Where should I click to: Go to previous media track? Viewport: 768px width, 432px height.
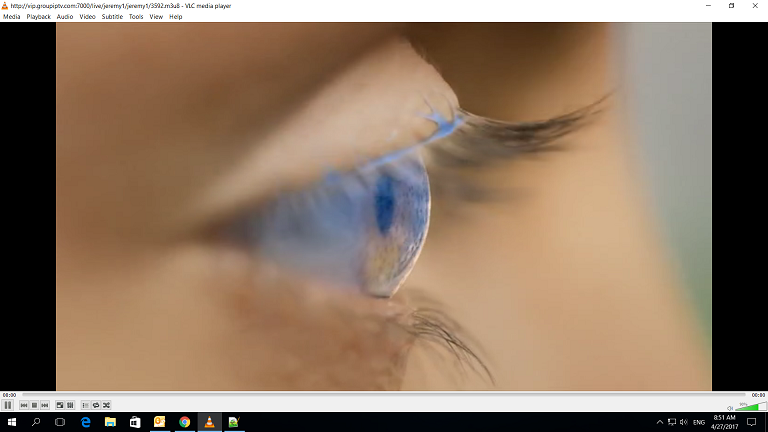point(24,405)
